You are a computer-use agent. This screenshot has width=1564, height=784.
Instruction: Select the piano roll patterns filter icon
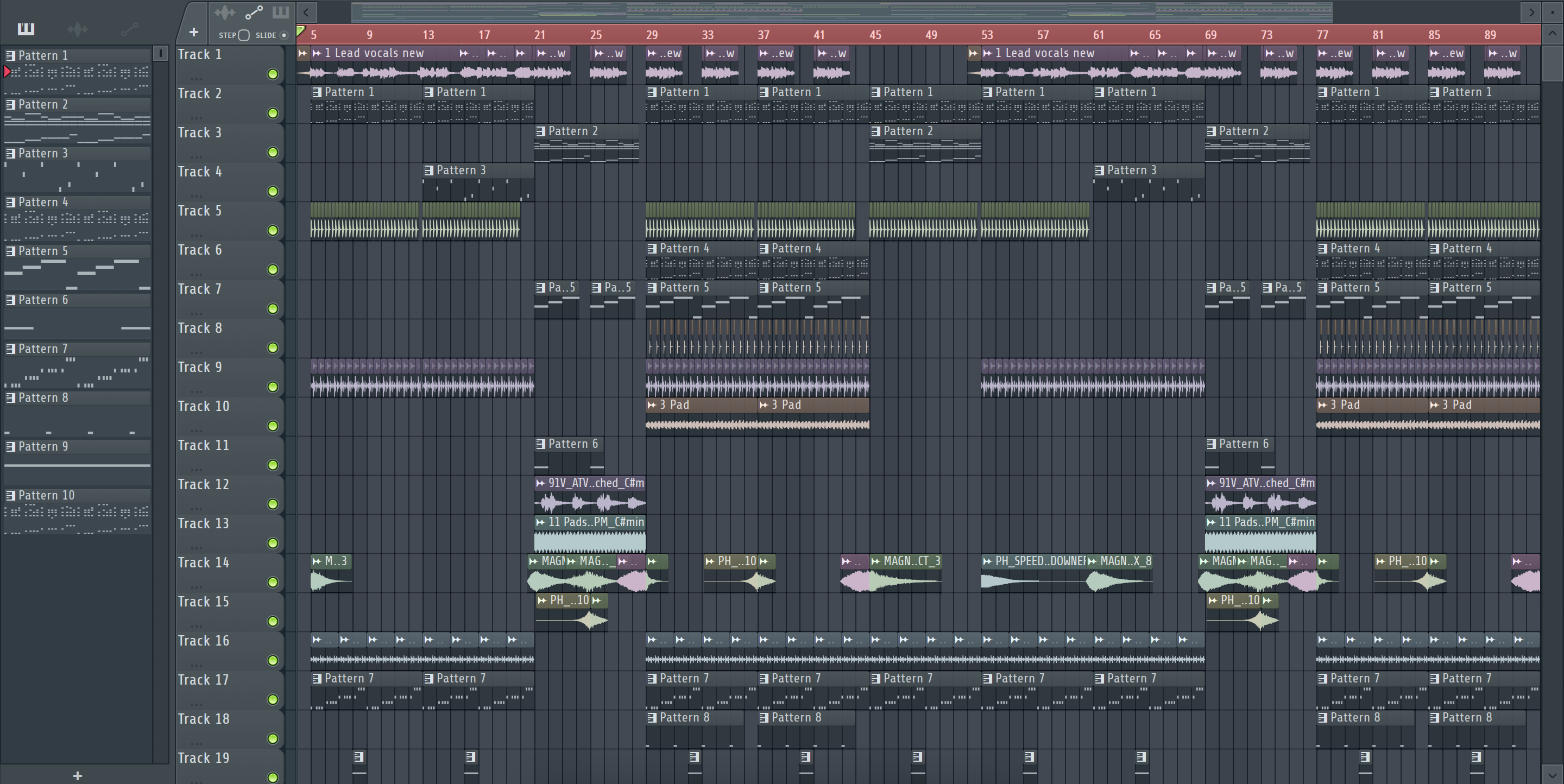click(x=26, y=29)
